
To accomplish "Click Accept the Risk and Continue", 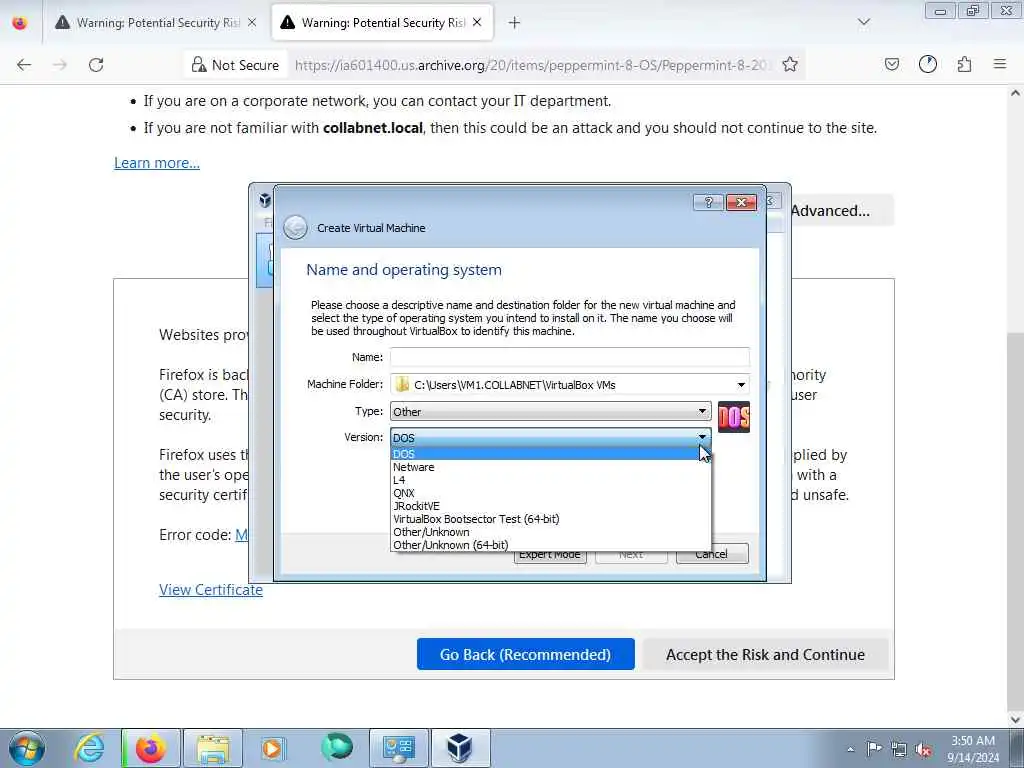I will (765, 654).
